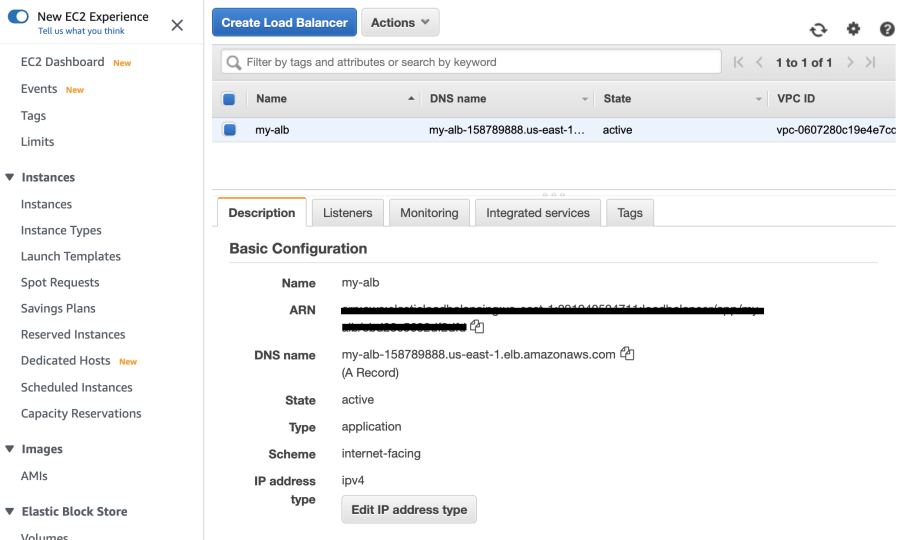
Task: Click the active state cell in table
Action: click(x=617, y=130)
